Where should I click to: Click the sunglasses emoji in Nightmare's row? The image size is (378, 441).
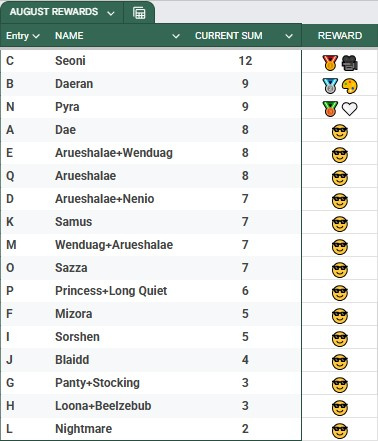[340, 431]
